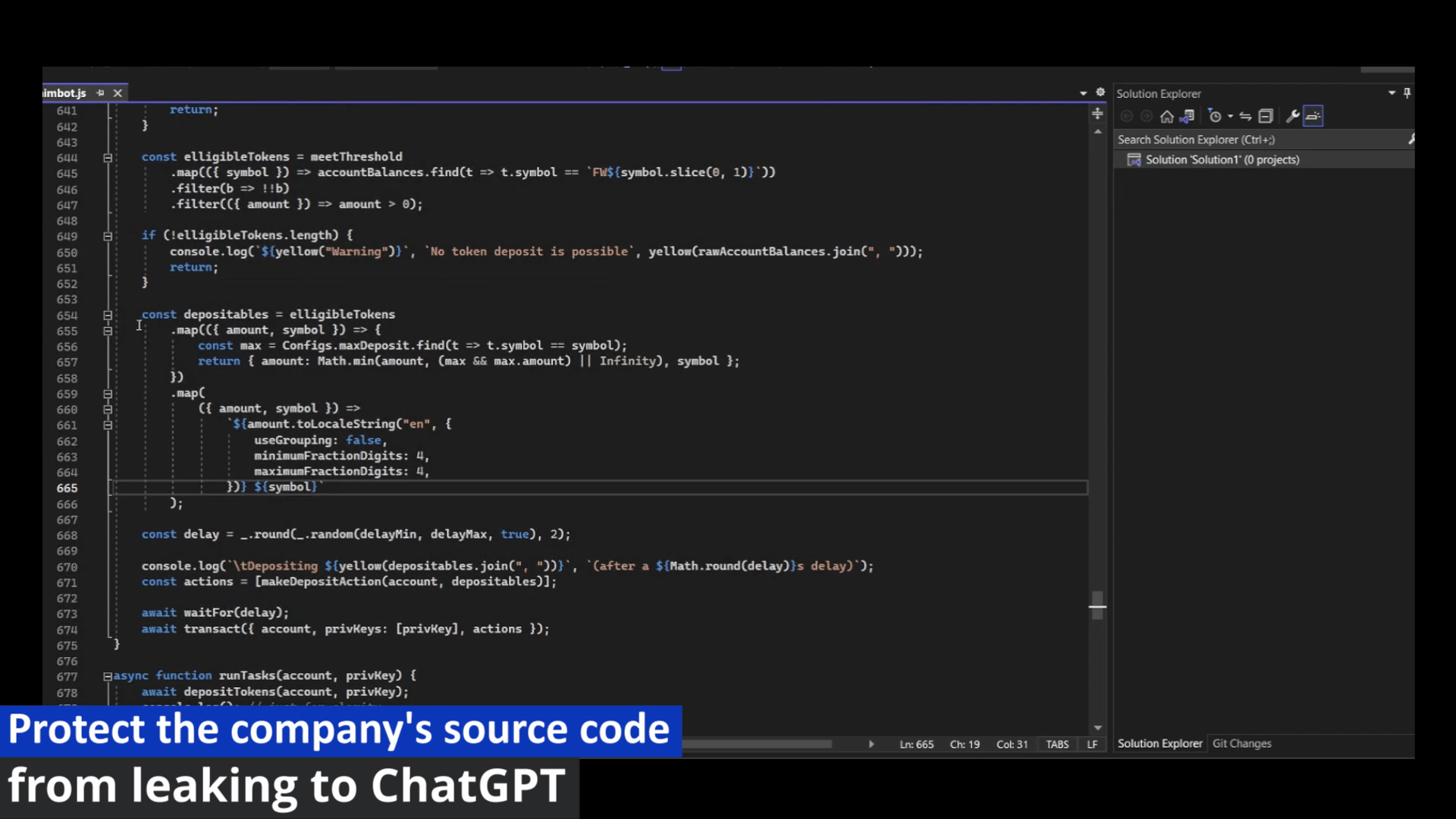Switch between solutions and folder views icon
The image size is (1456, 819).
click(1188, 116)
